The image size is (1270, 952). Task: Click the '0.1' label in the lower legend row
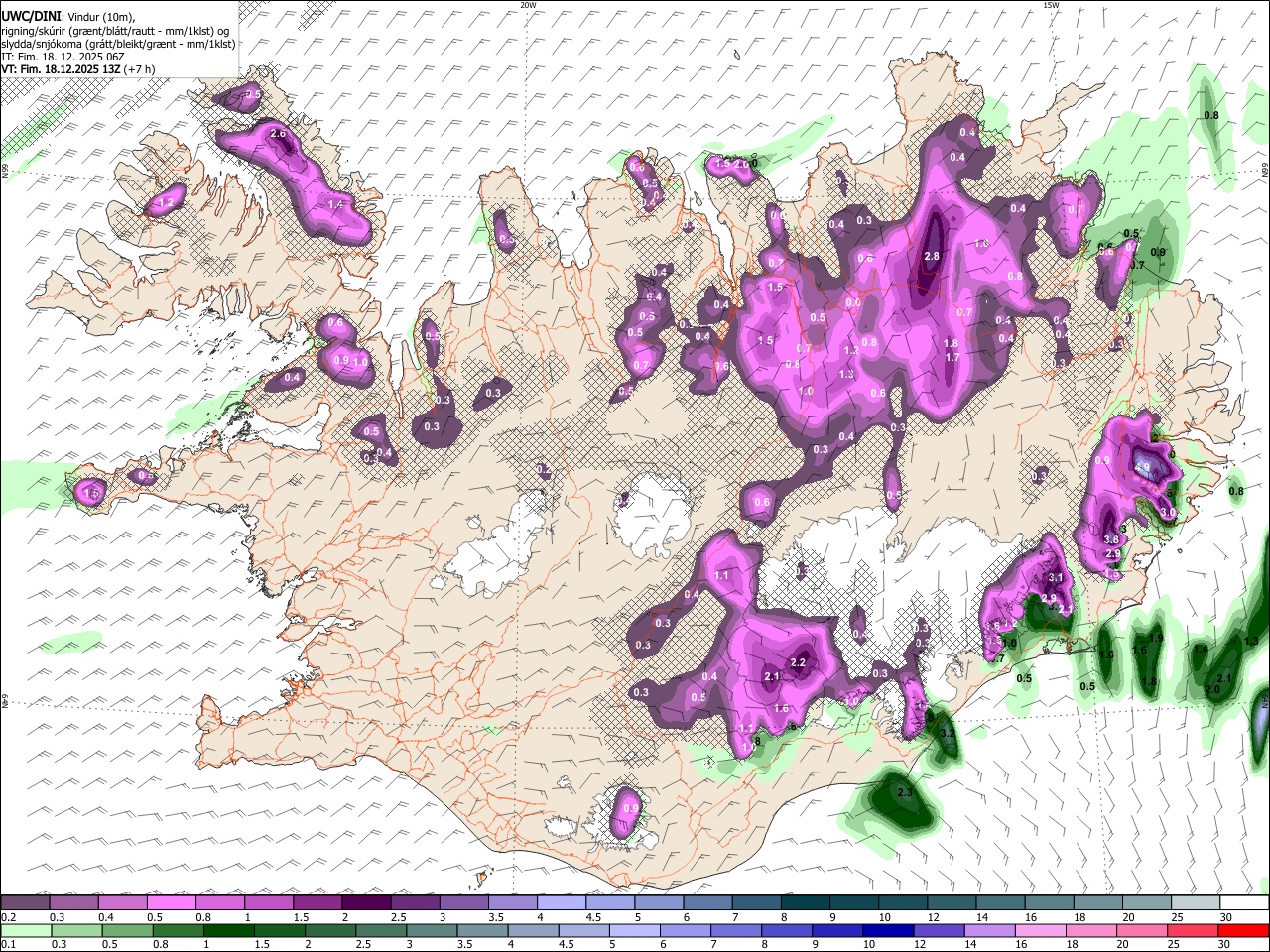(9, 945)
